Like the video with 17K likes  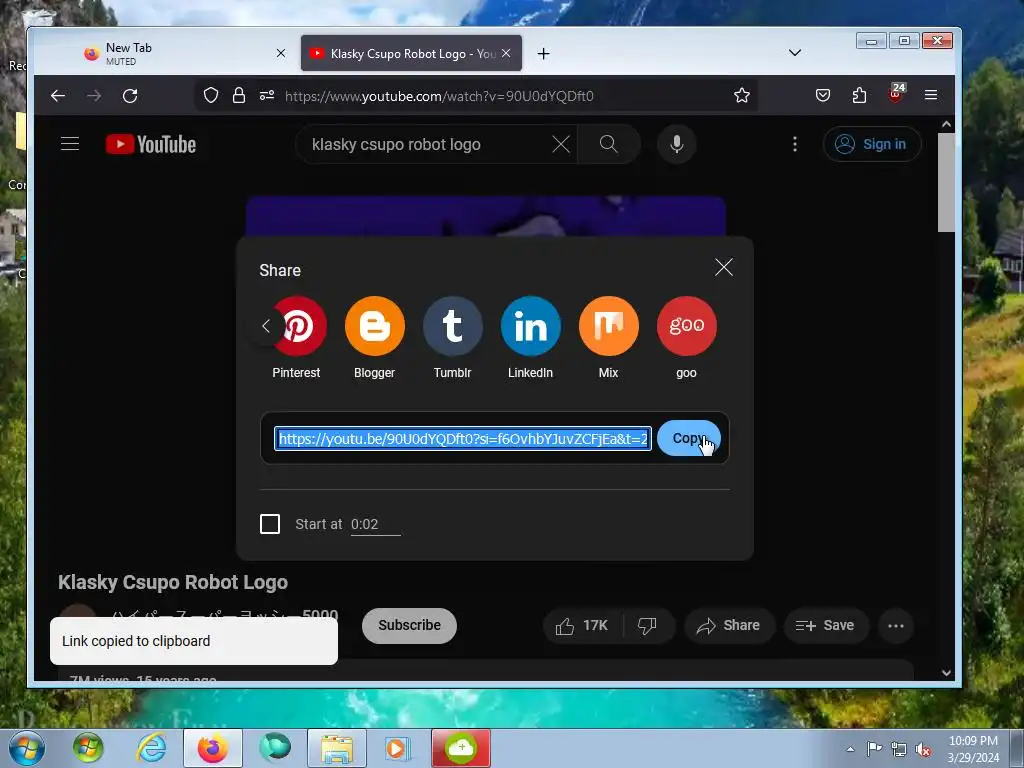[582, 626]
